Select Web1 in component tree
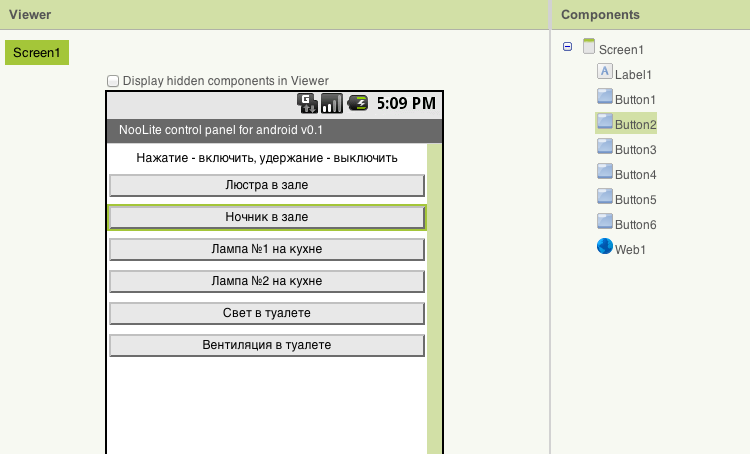Viewport: 750px width, 454px height. (630, 249)
